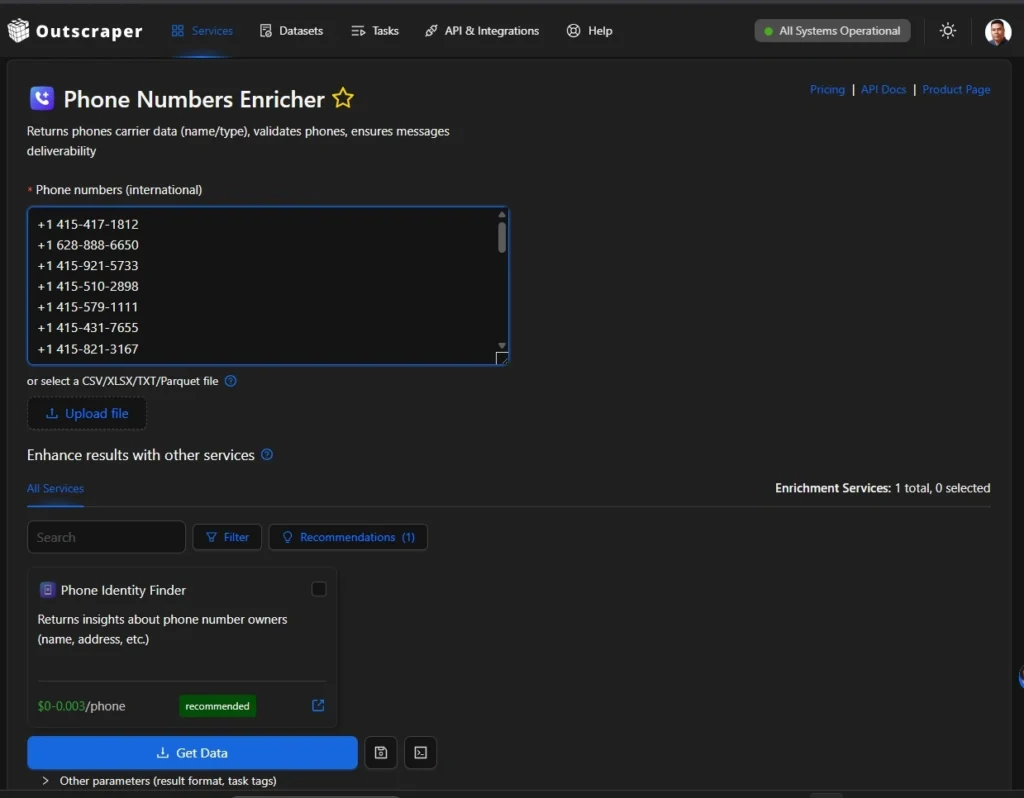Open the Services menu
Screen dimensions: 1024x798
point(202,31)
